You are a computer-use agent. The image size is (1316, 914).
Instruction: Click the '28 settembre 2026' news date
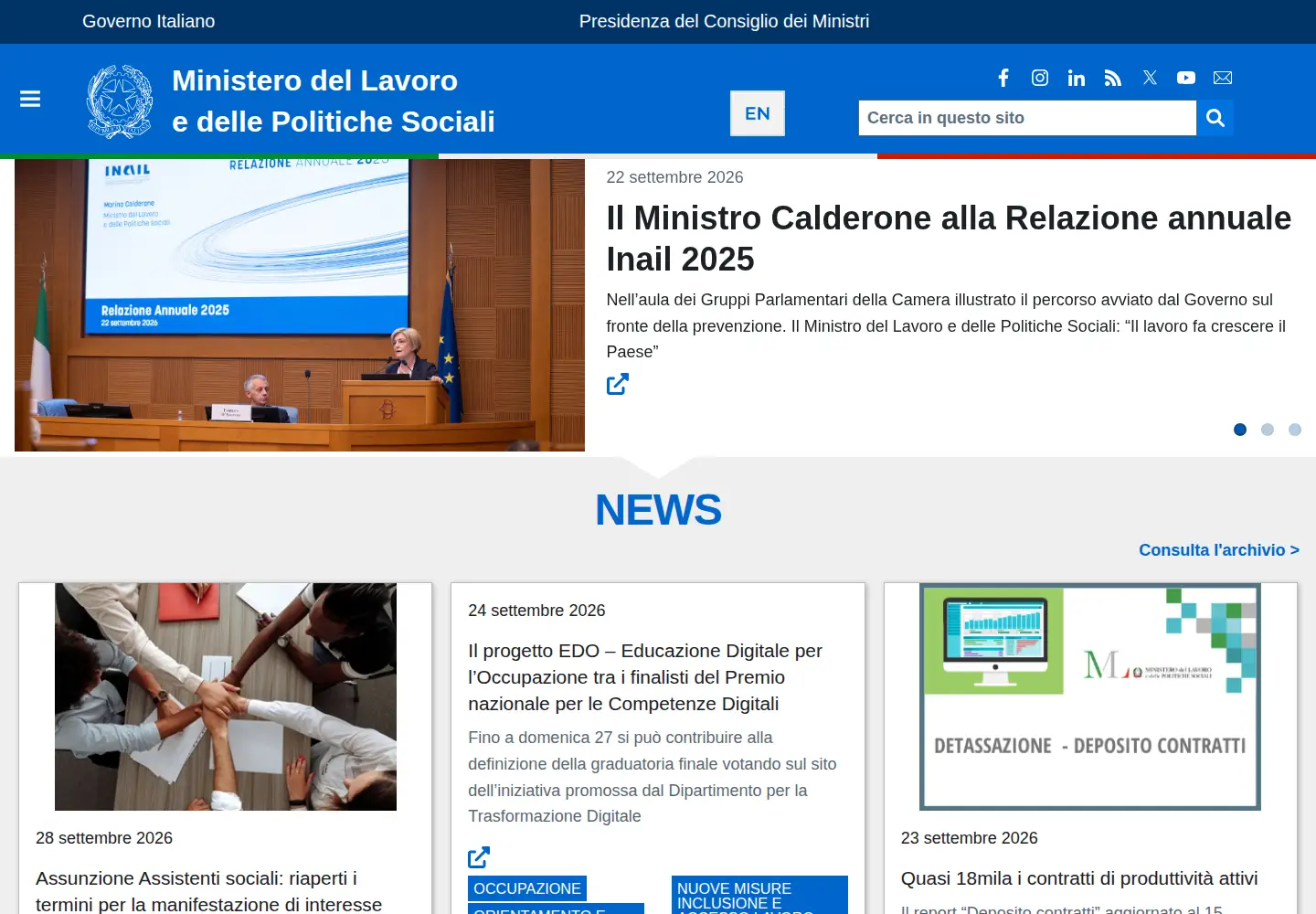click(x=104, y=838)
